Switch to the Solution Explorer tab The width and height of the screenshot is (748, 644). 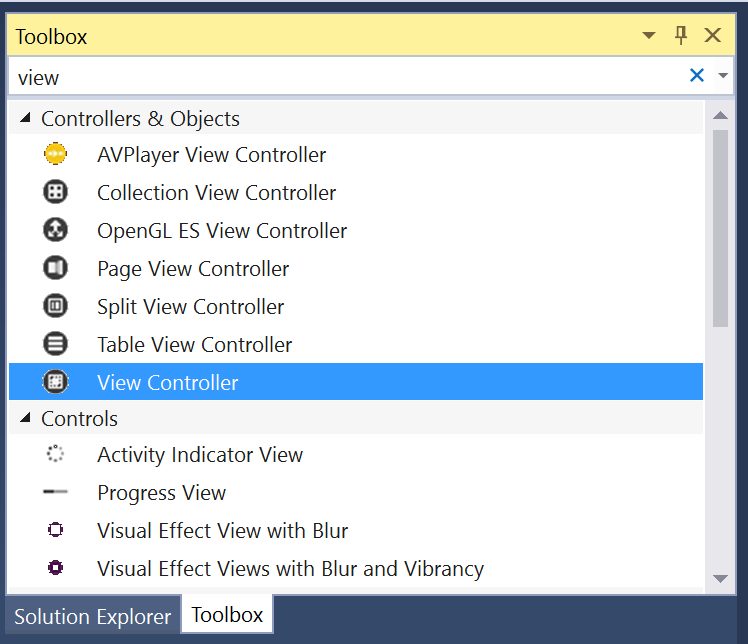93,616
